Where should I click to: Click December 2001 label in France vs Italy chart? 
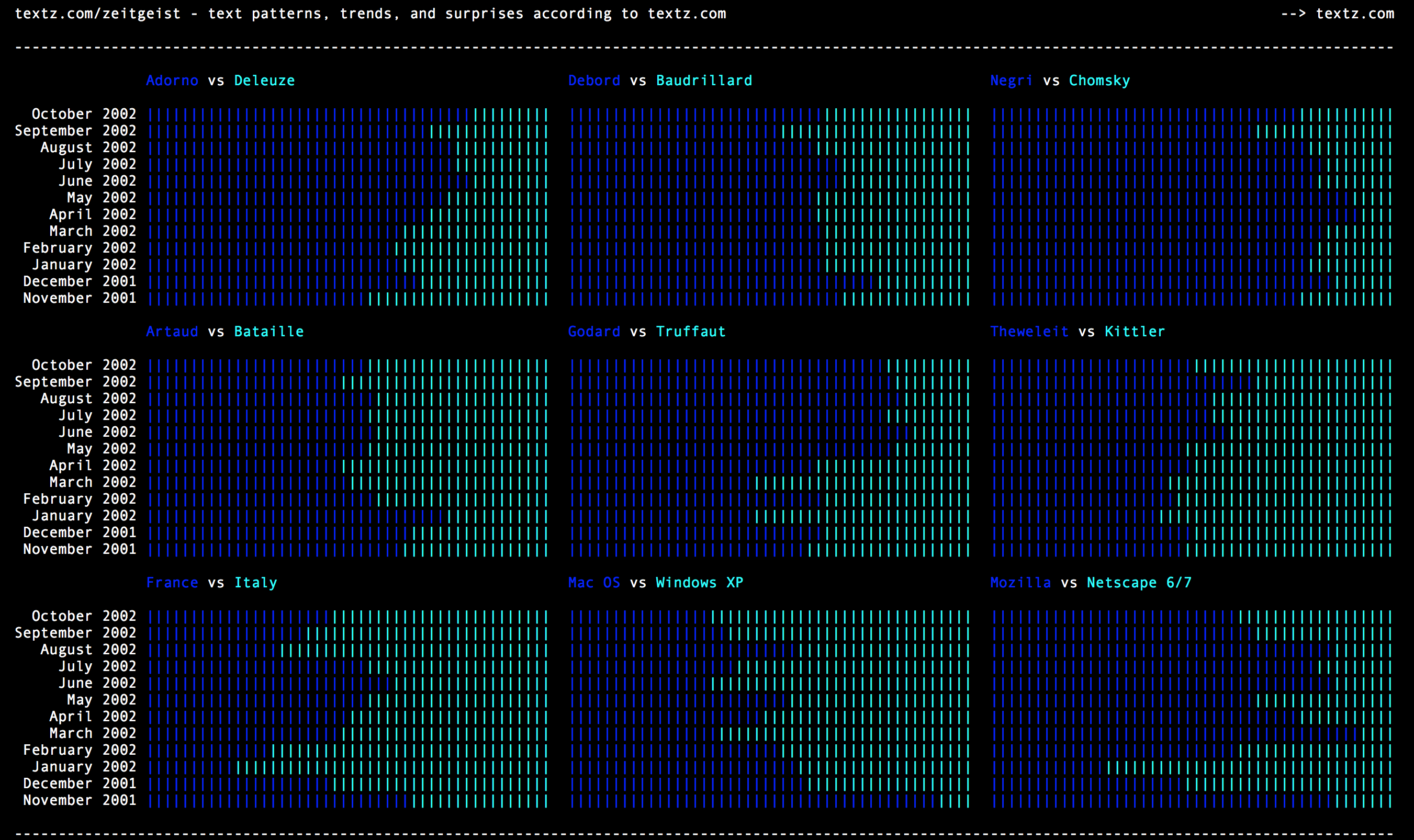click(x=80, y=784)
